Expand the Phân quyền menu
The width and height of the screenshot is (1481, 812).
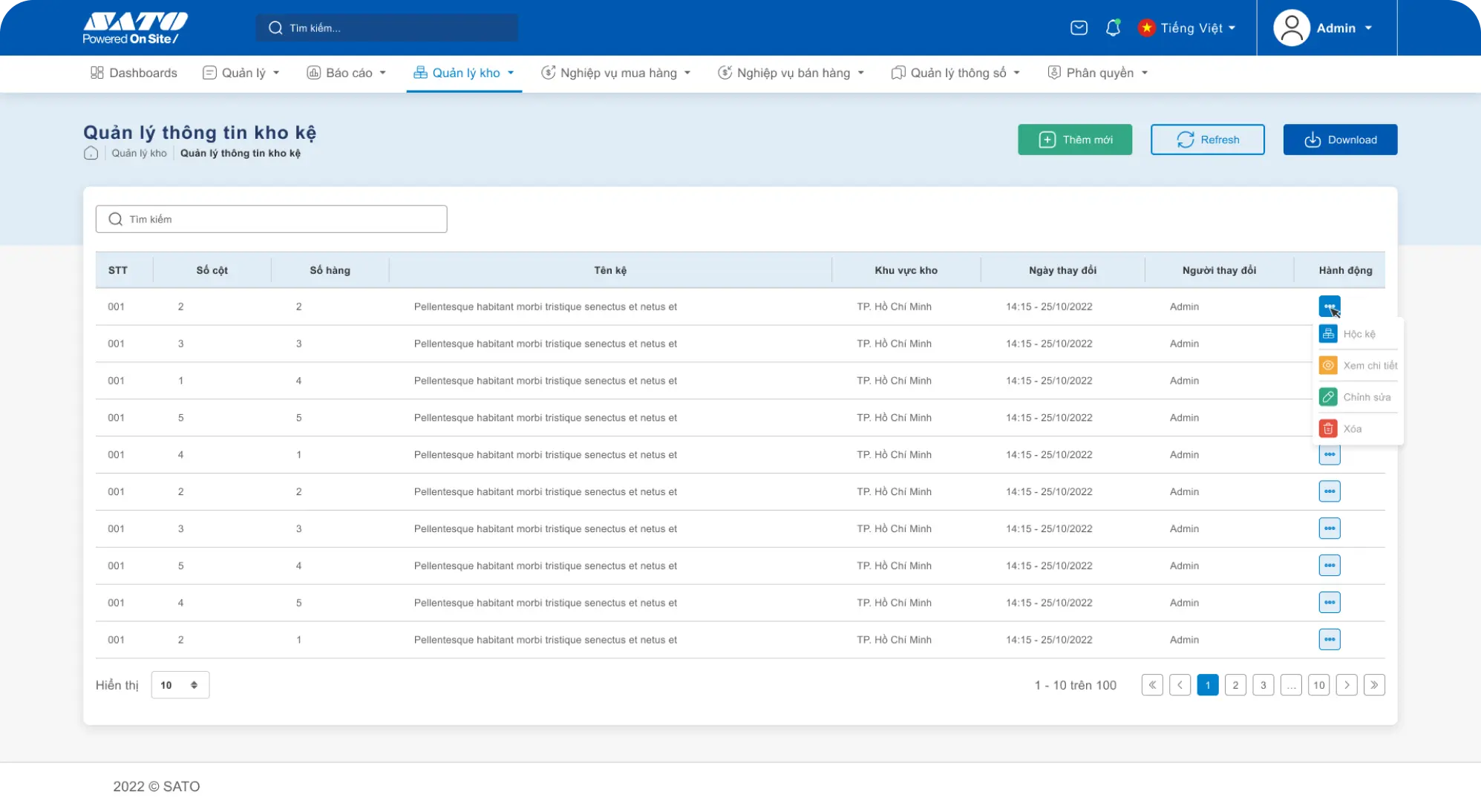coord(1144,73)
